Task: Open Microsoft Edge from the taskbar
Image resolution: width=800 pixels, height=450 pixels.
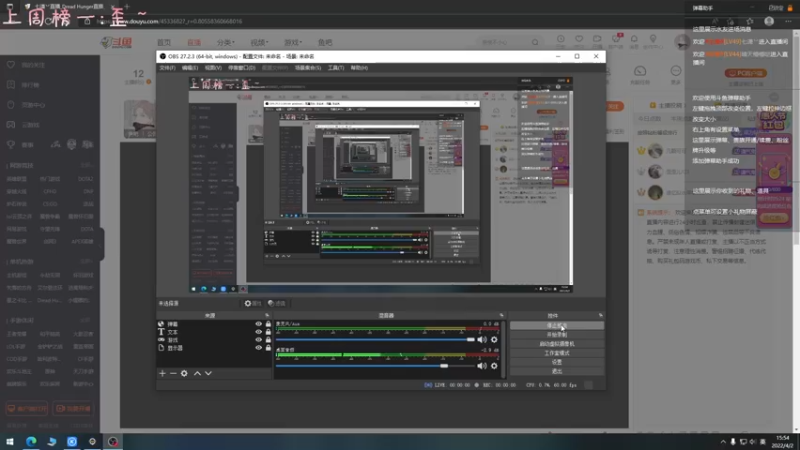Action: pyautogui.click(x=31, y=442)
